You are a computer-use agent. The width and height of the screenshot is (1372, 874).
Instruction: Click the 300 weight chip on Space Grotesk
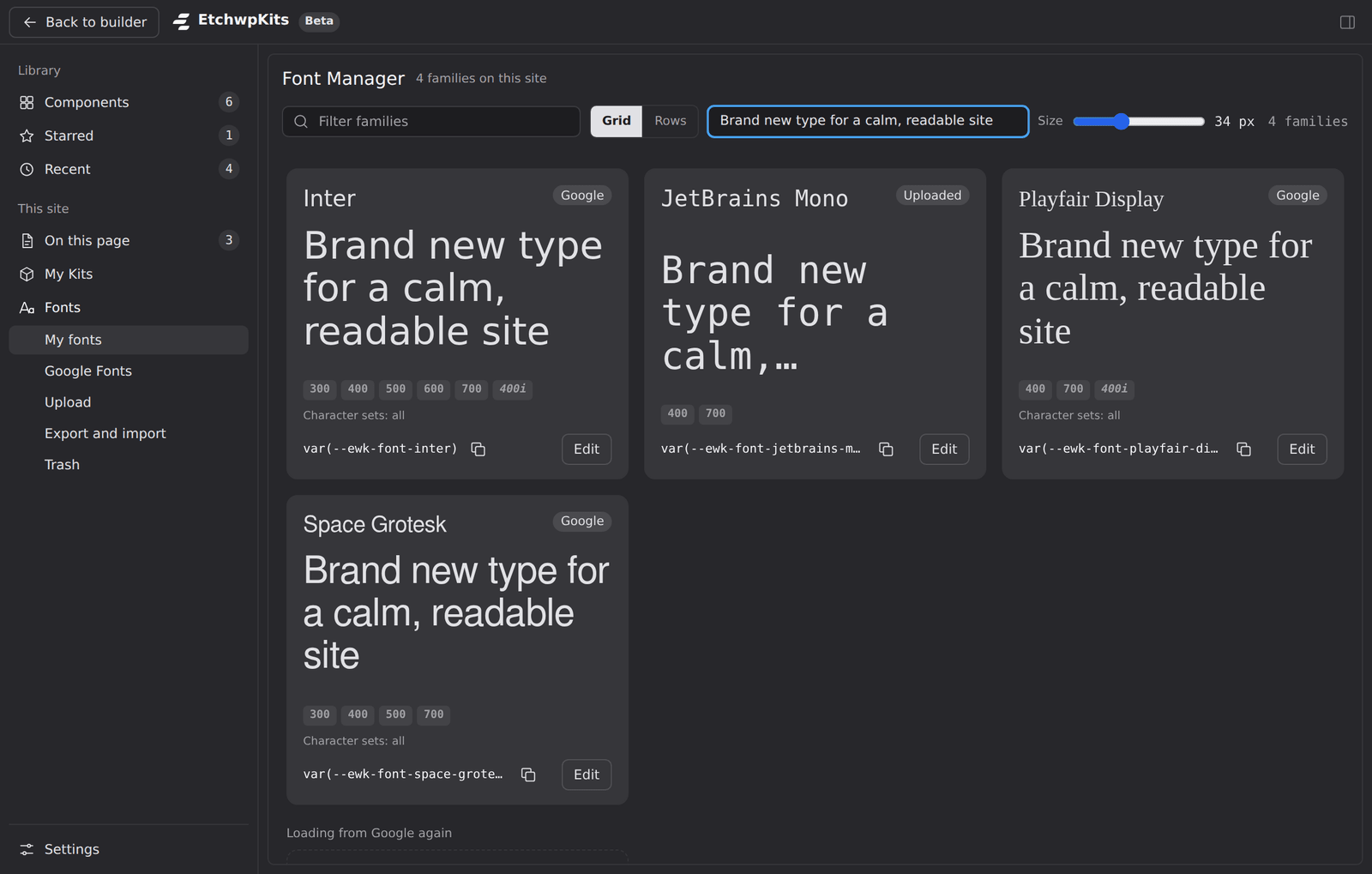(320, 714)
